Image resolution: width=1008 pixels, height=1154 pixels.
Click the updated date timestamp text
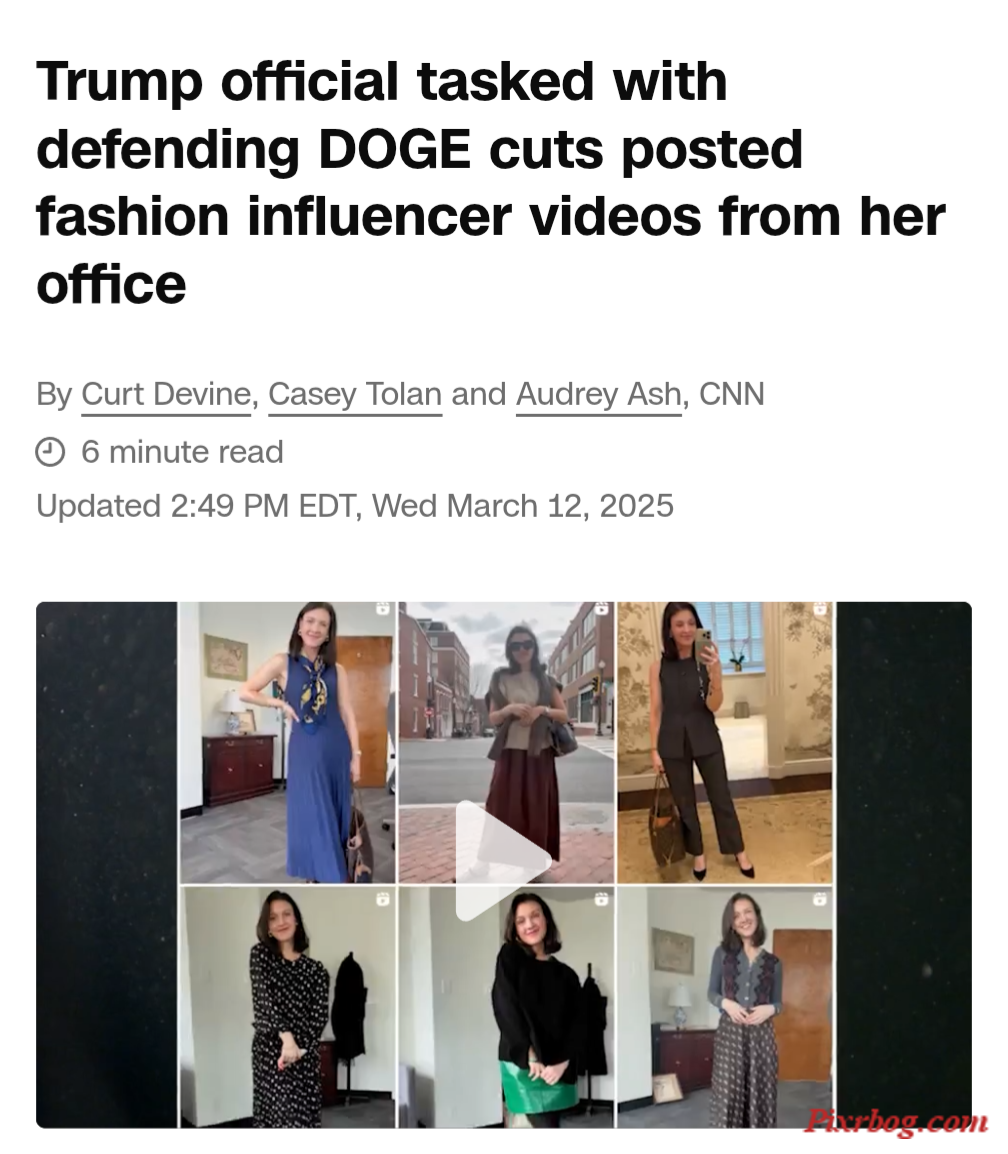point(355,506)
